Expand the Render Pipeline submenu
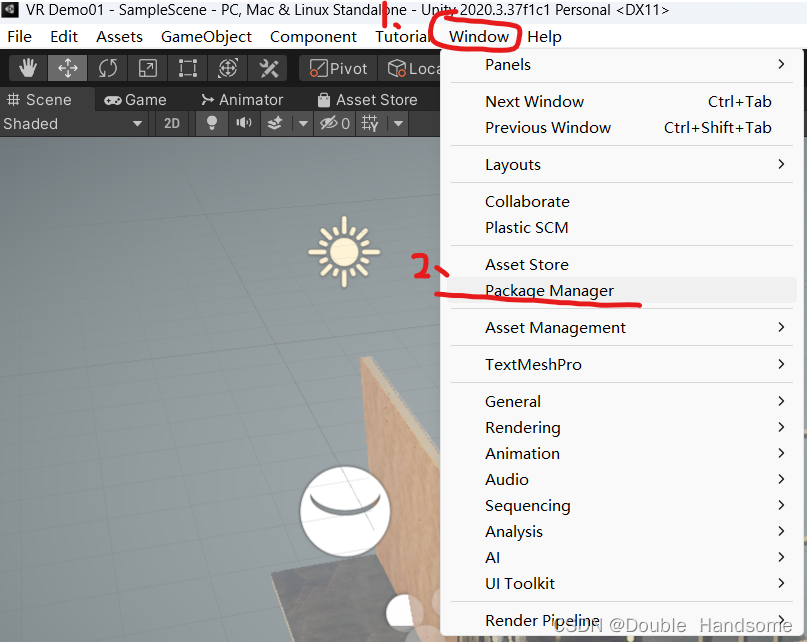 click(622, 620)
